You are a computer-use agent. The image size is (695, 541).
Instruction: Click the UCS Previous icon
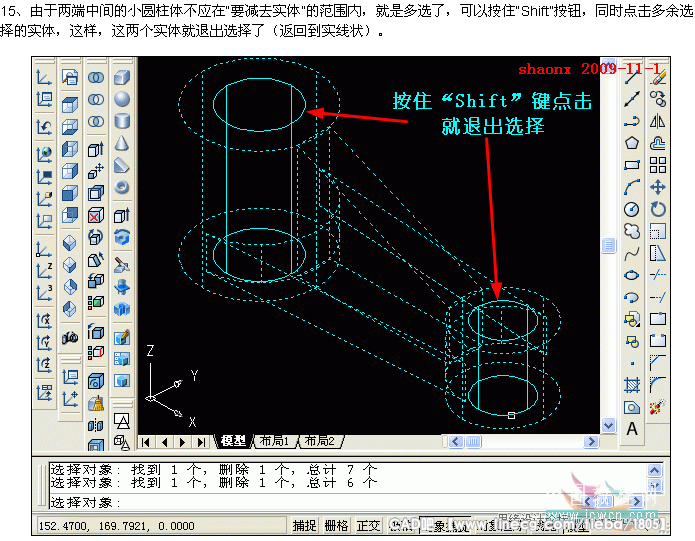pyautogui.click(x=44, y=128)
